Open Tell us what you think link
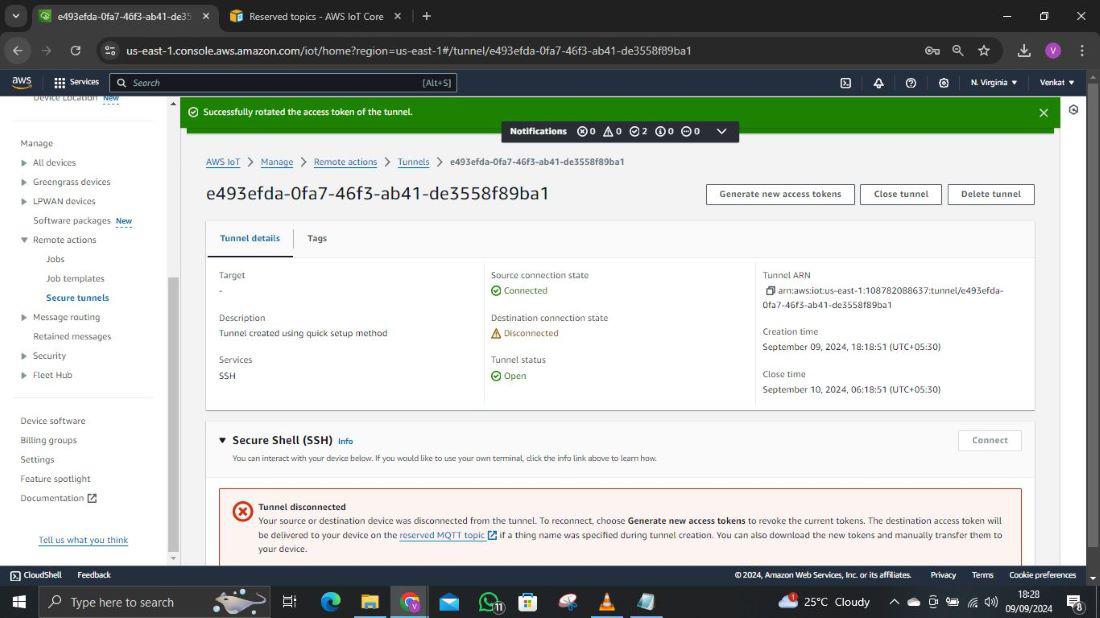 [x=83, y=540]
